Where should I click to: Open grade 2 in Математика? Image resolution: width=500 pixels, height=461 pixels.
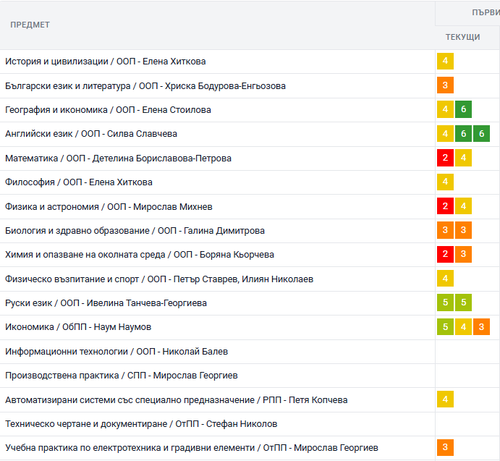(445, 158)
